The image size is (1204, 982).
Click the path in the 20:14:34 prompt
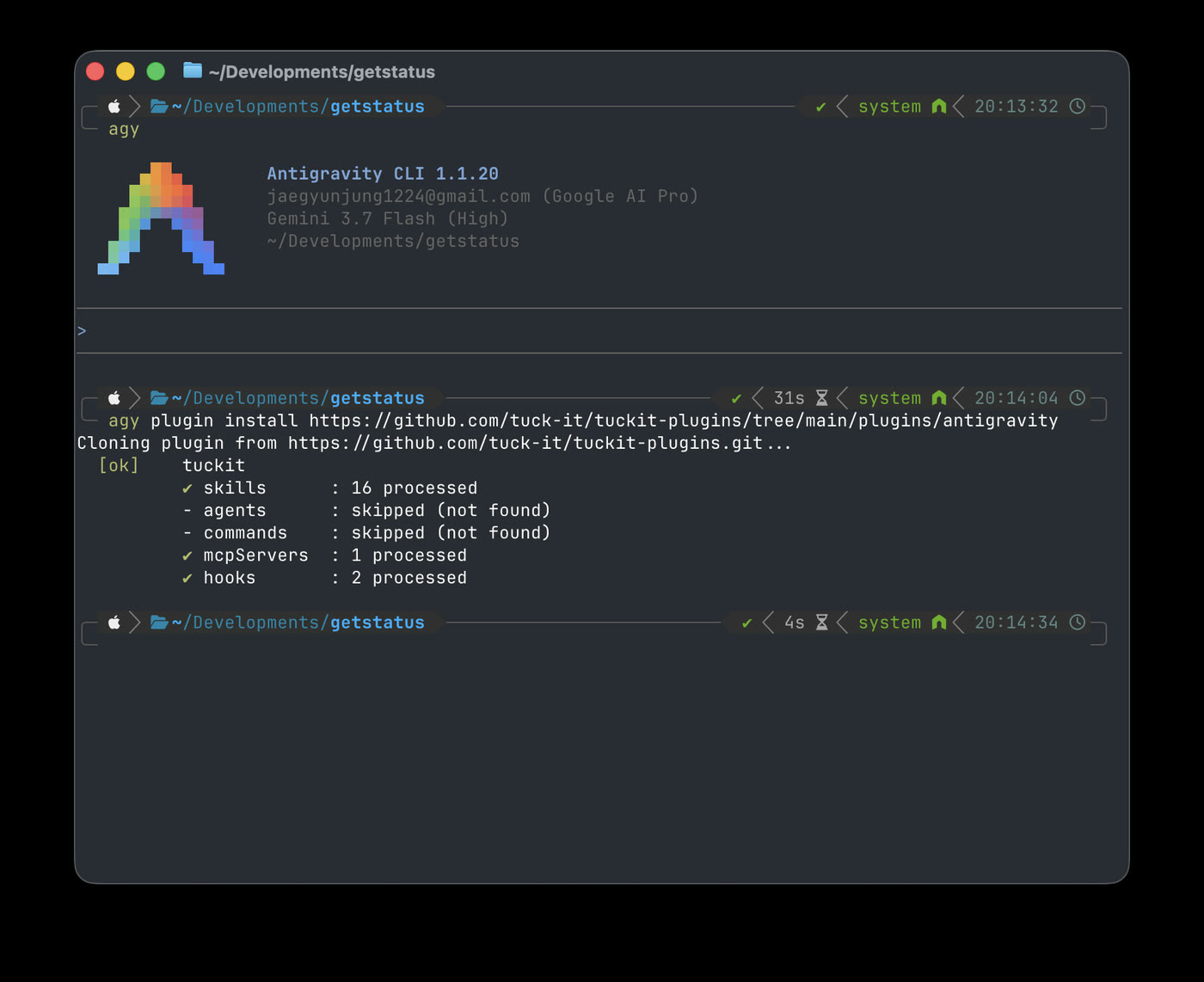(x=298, y=623)
